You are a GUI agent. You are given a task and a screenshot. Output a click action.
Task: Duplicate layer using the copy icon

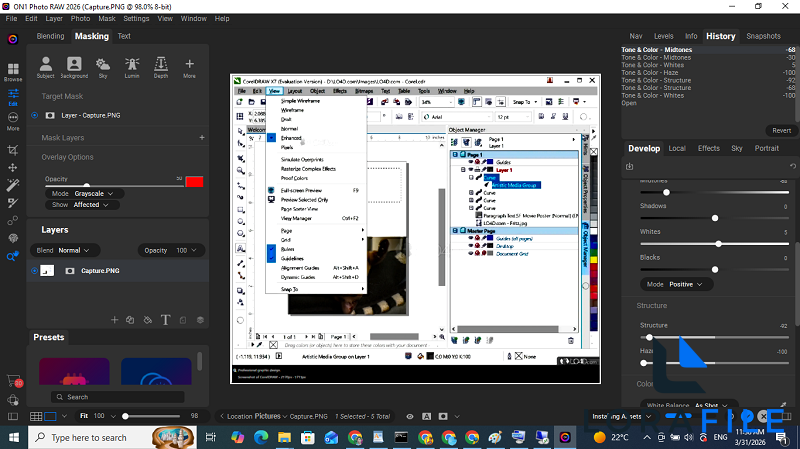point(130,320)
